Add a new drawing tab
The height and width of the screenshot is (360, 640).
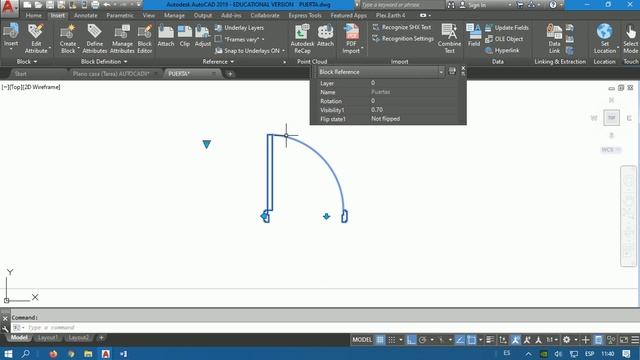[230, 74]
